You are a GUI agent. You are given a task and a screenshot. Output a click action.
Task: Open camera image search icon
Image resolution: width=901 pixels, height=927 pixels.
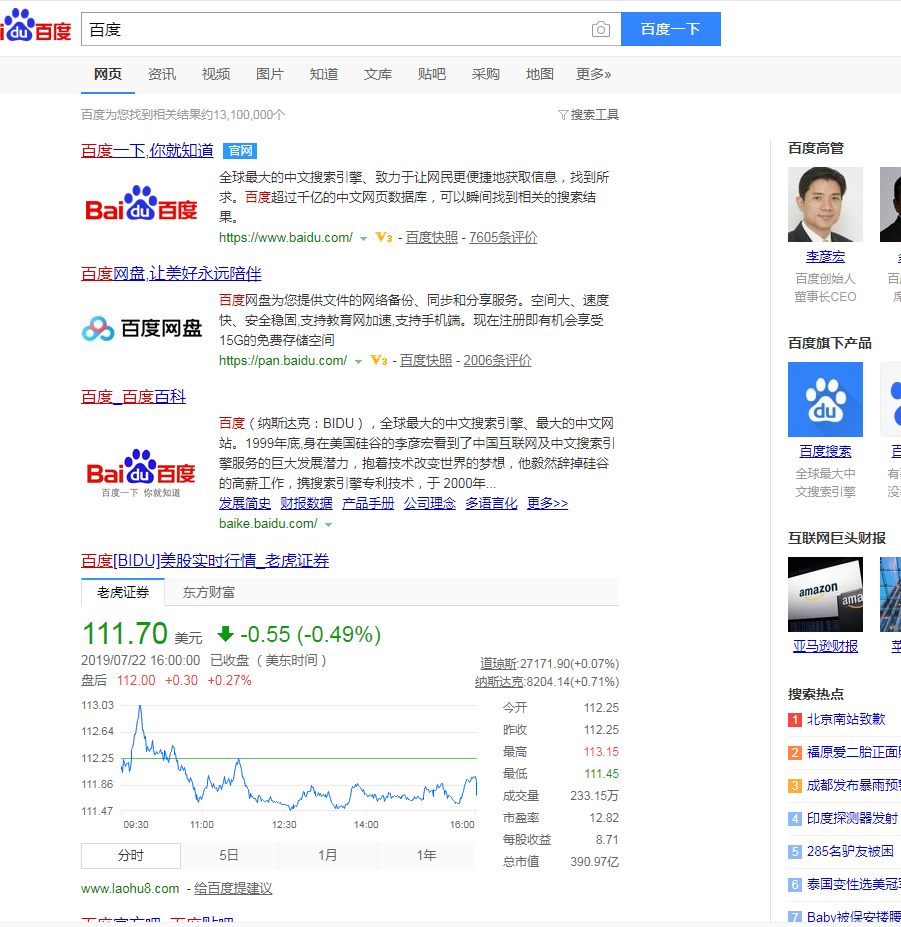(601, 29)
